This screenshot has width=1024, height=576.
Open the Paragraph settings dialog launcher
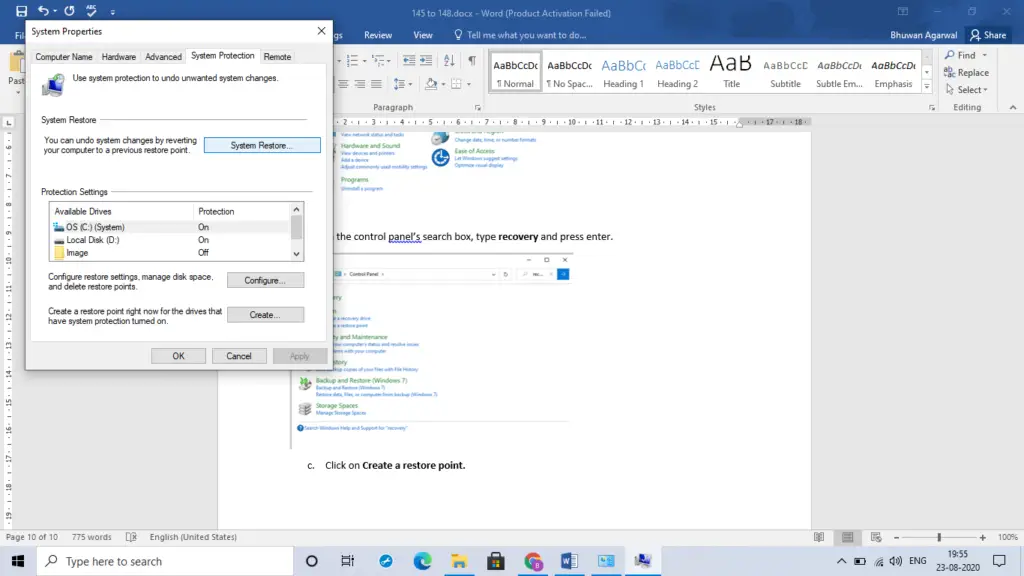pos(477,108)
